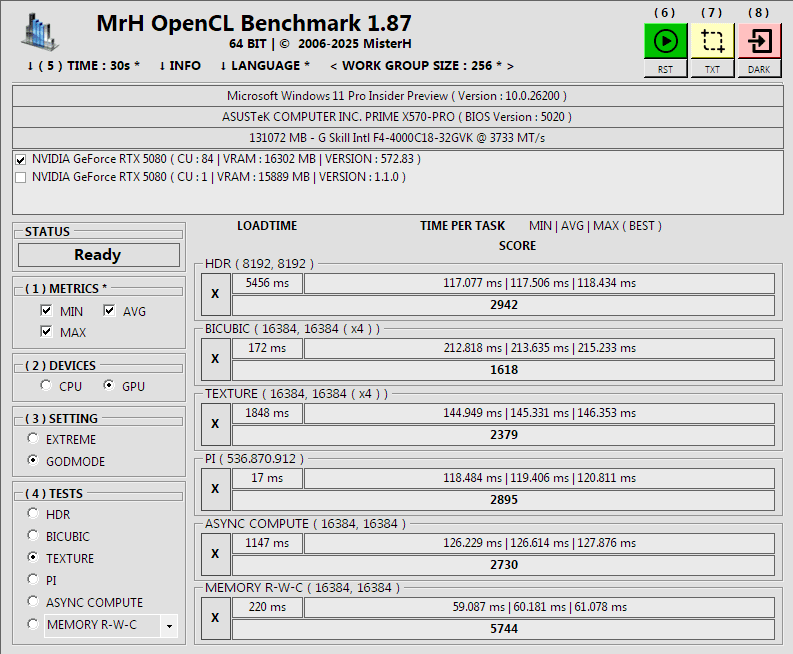Screen dimensions: 793x654
Task: Click MEMORY R-W-C loadtime 220 ms
Action: (267, 607)
